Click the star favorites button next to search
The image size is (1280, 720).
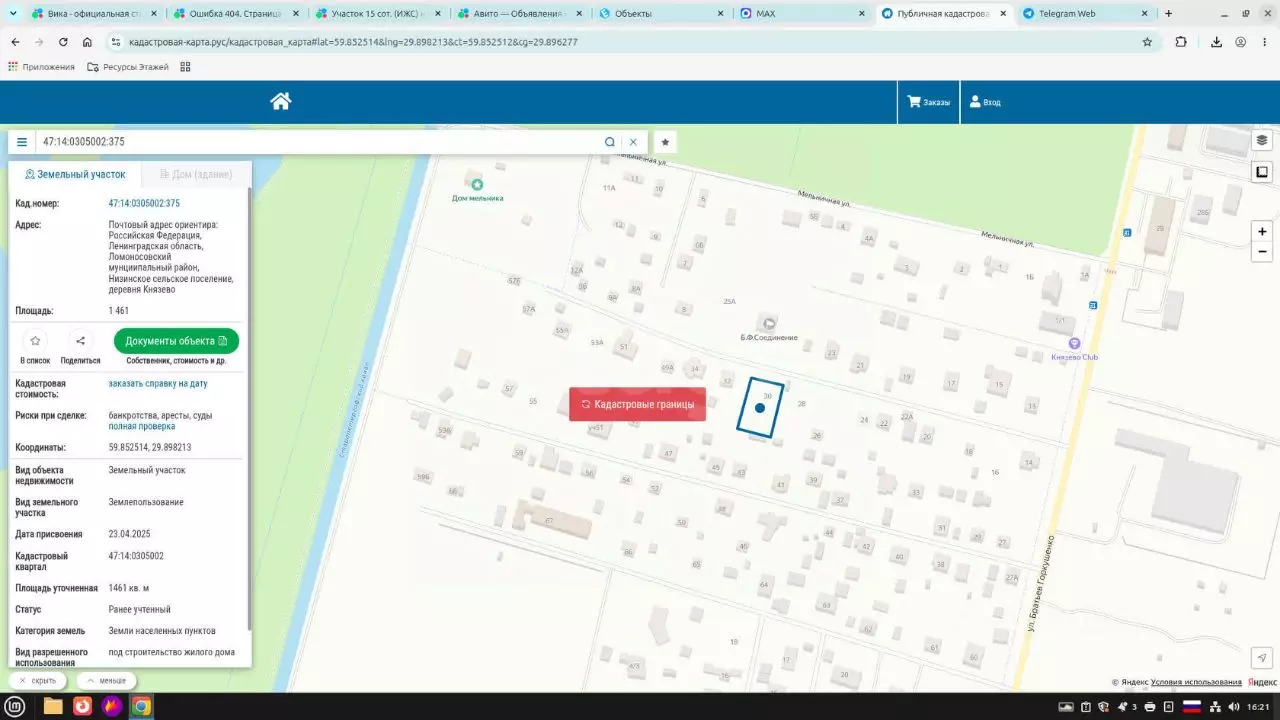665,142
